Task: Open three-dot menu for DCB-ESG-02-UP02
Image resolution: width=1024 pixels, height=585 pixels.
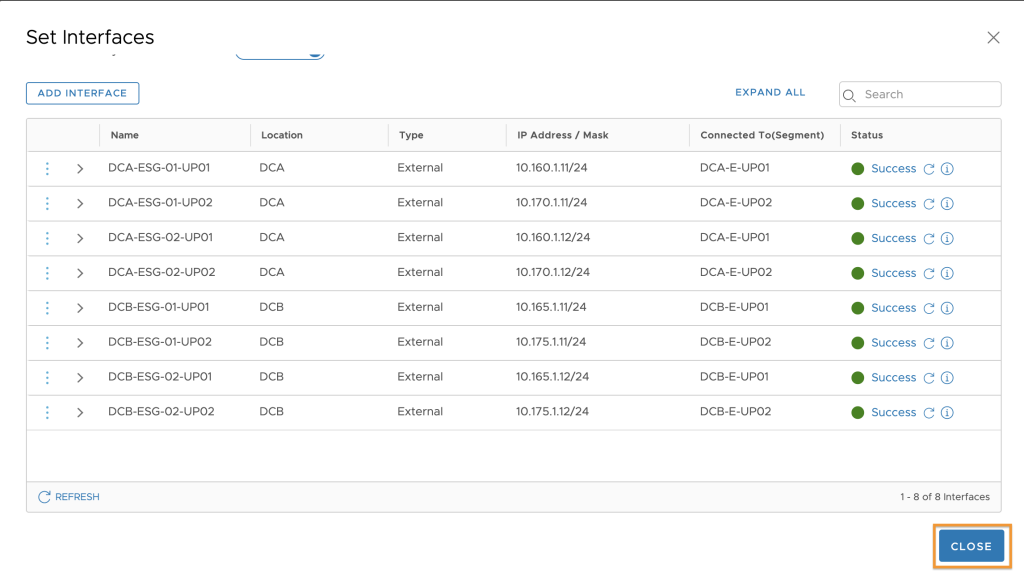Action: 47,412
